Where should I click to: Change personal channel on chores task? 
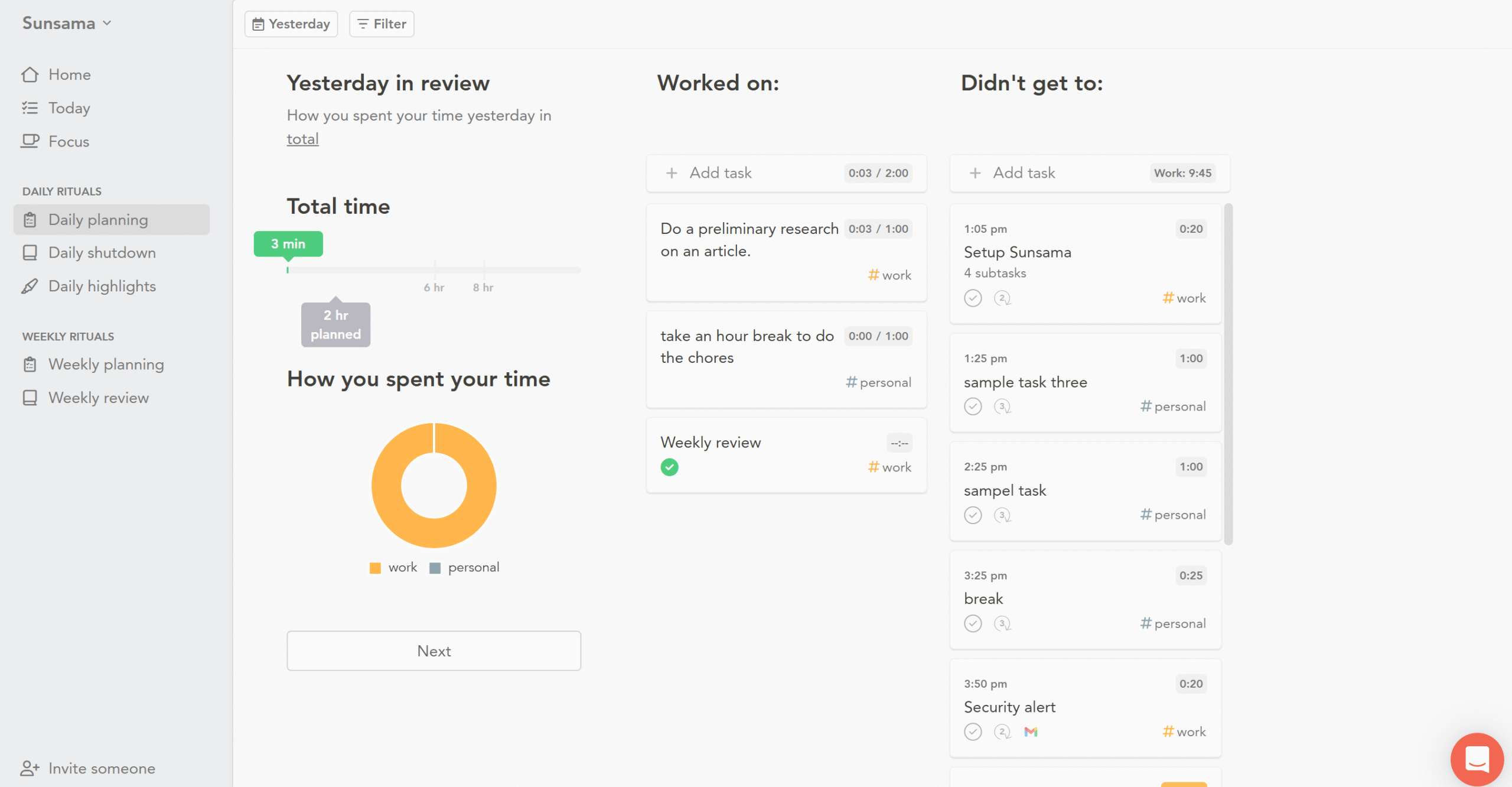click(x=878, y=383)
